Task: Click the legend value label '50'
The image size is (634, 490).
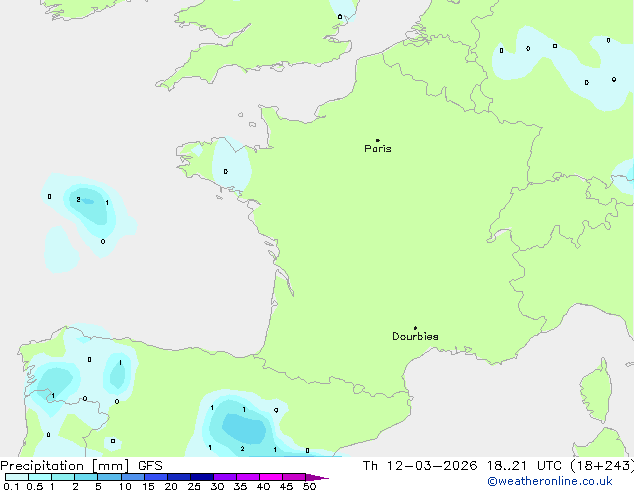Action: click(x=309, y=486)
